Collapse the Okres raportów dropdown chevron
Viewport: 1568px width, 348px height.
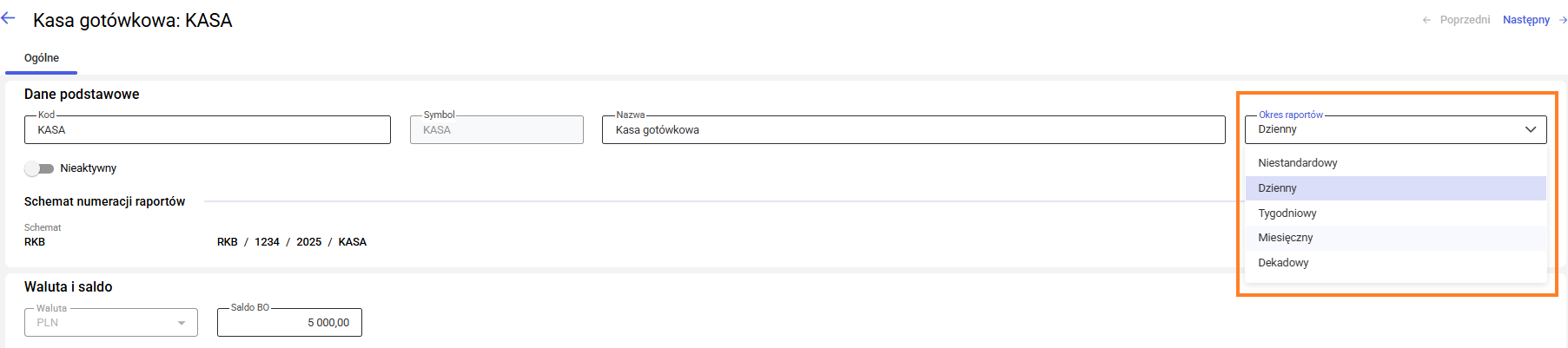(1531, 129)
